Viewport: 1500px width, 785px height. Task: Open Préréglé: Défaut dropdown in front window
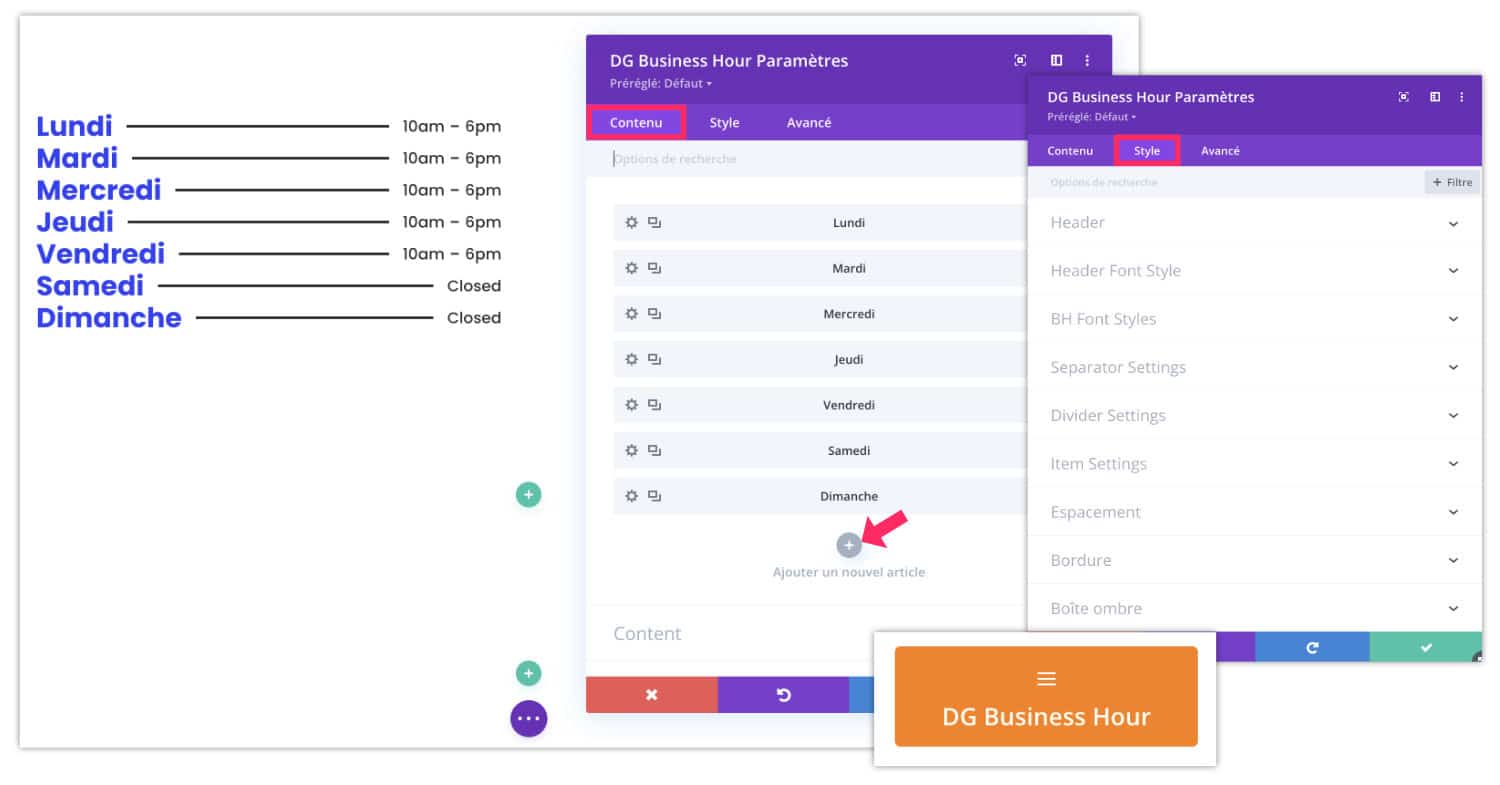1091,117
